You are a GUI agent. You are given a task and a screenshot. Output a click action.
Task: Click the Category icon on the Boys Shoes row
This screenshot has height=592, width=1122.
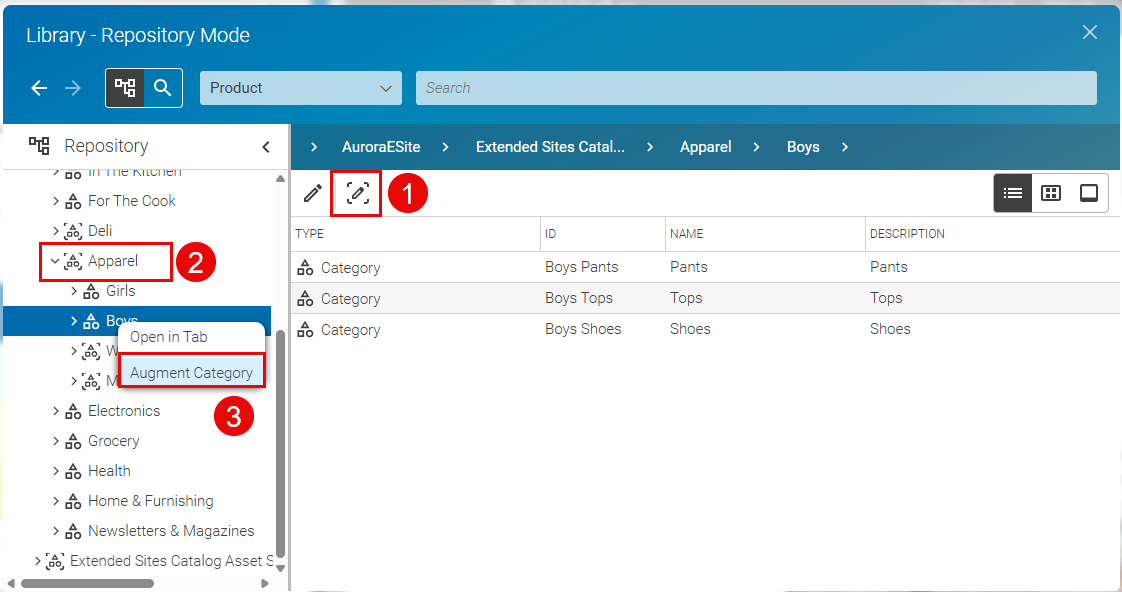pos(303,328)
